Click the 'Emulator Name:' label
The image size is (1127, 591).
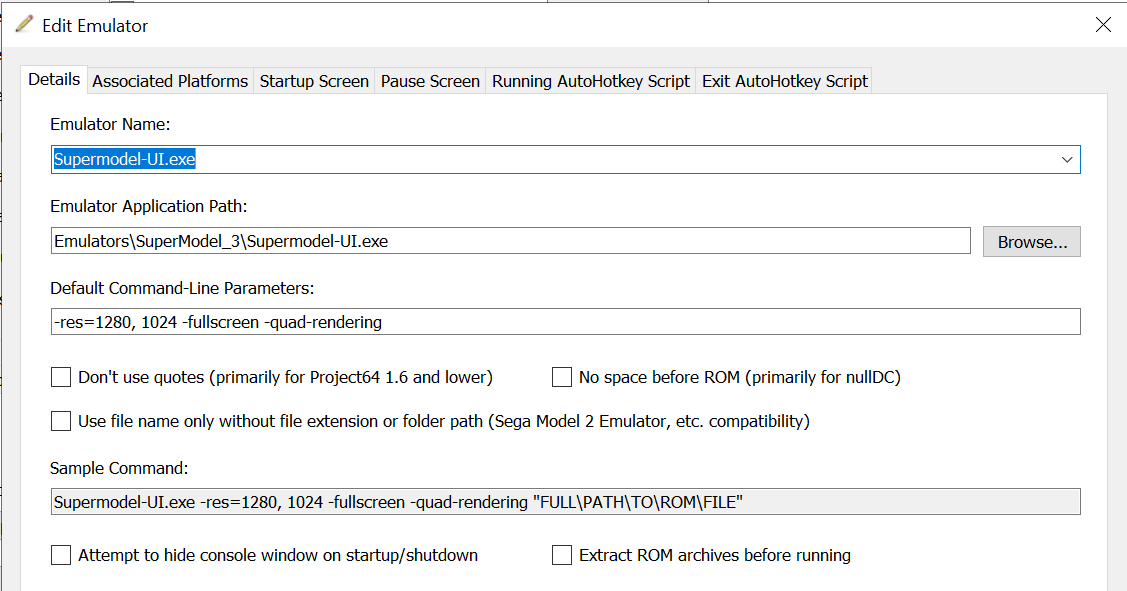point(110,124)
